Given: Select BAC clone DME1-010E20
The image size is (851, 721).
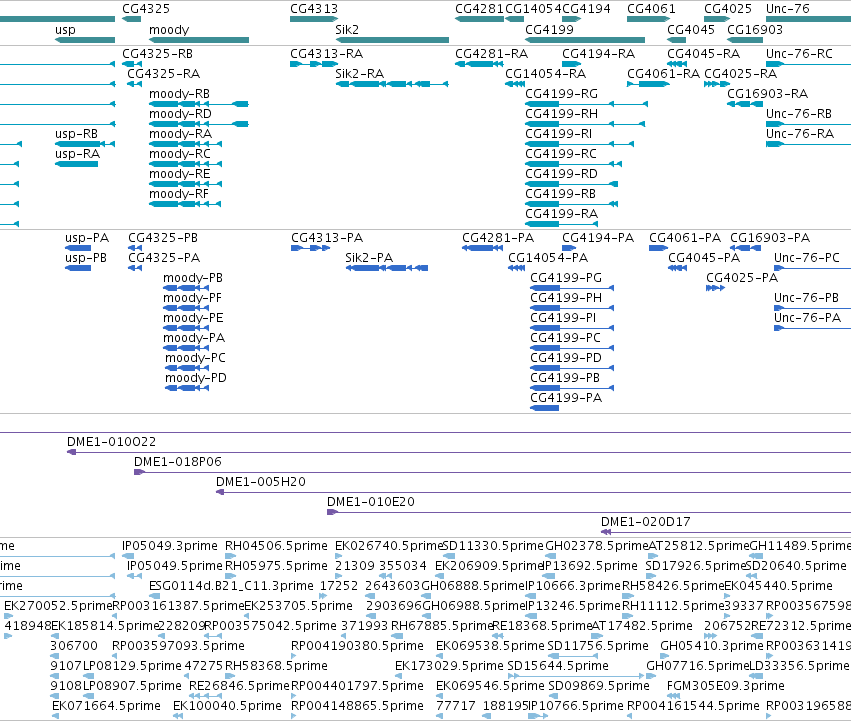Looking at the screenshot, I should point(371,502).
